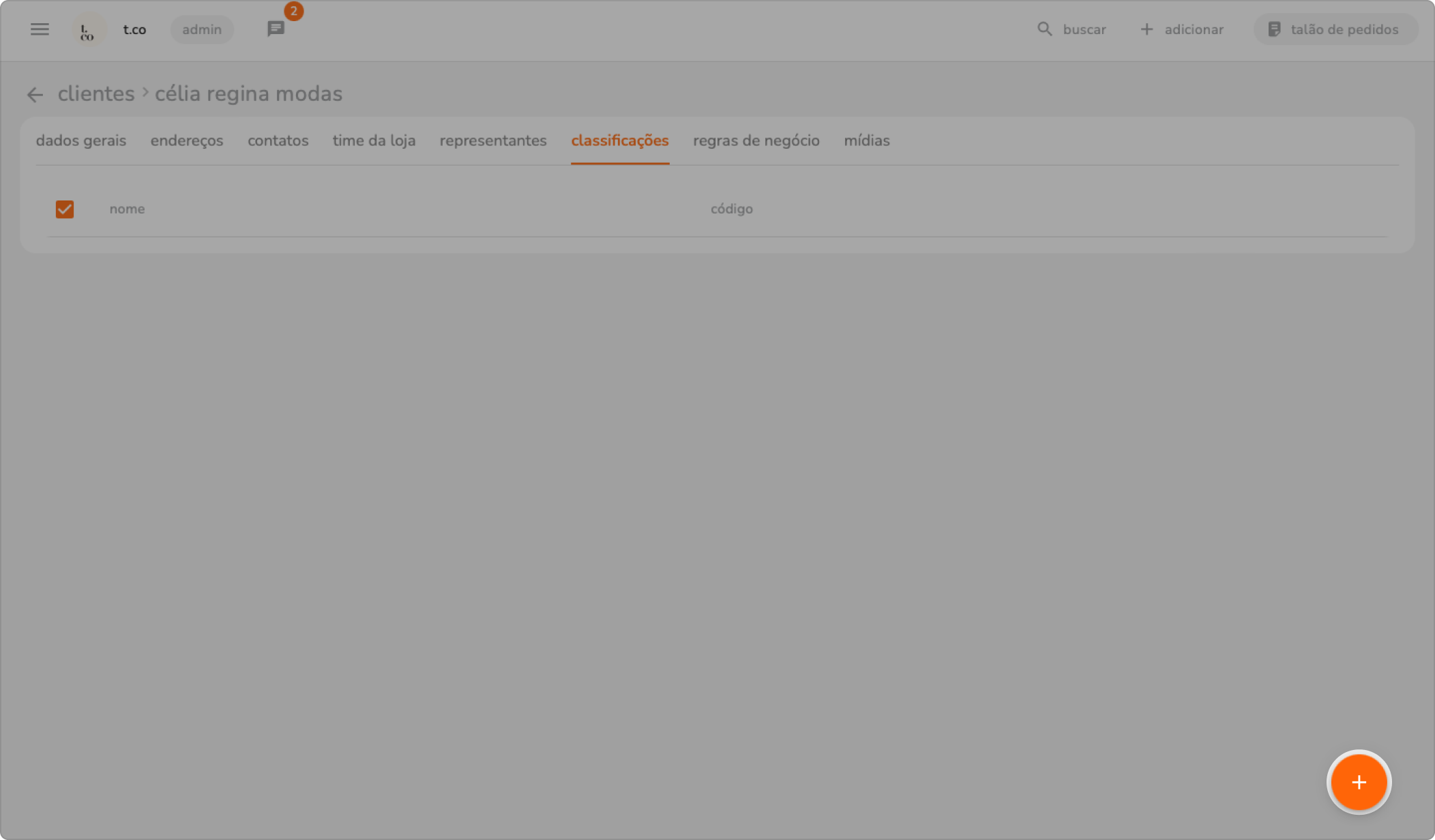Uncheck the select-all checkbox
The image size is (1435, 840).
65,209
